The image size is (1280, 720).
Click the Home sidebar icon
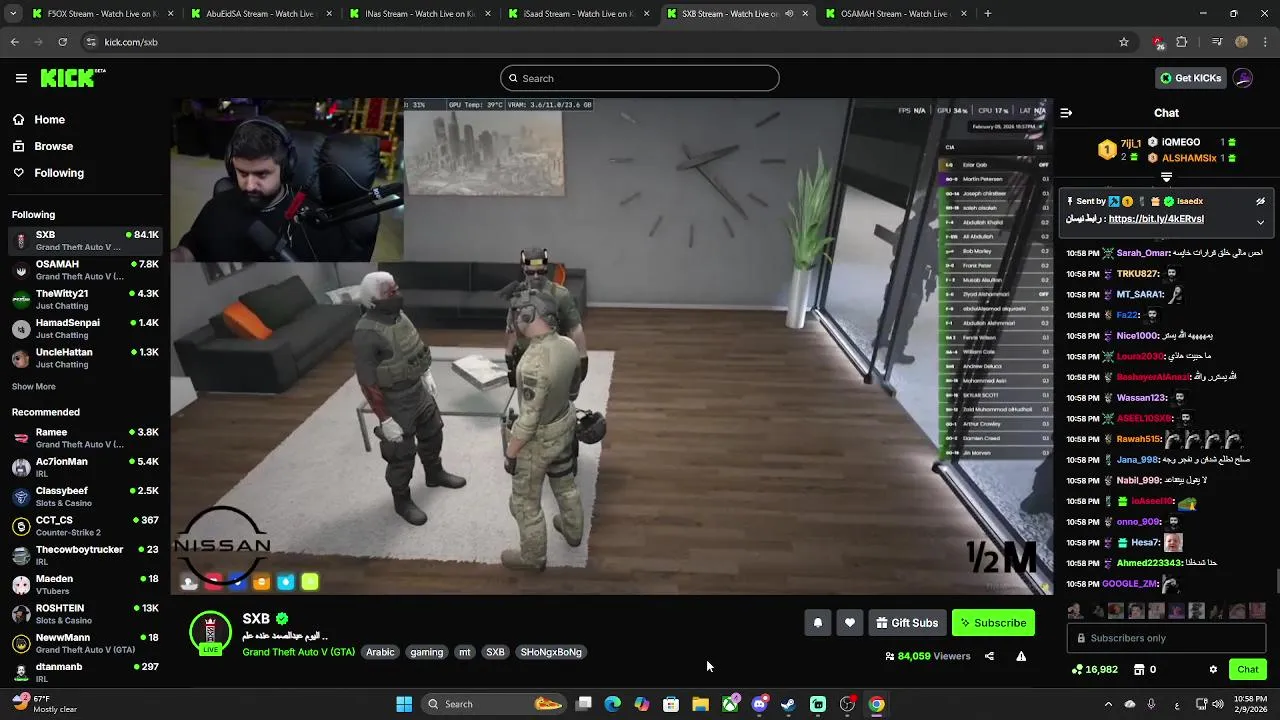(19, 119)
